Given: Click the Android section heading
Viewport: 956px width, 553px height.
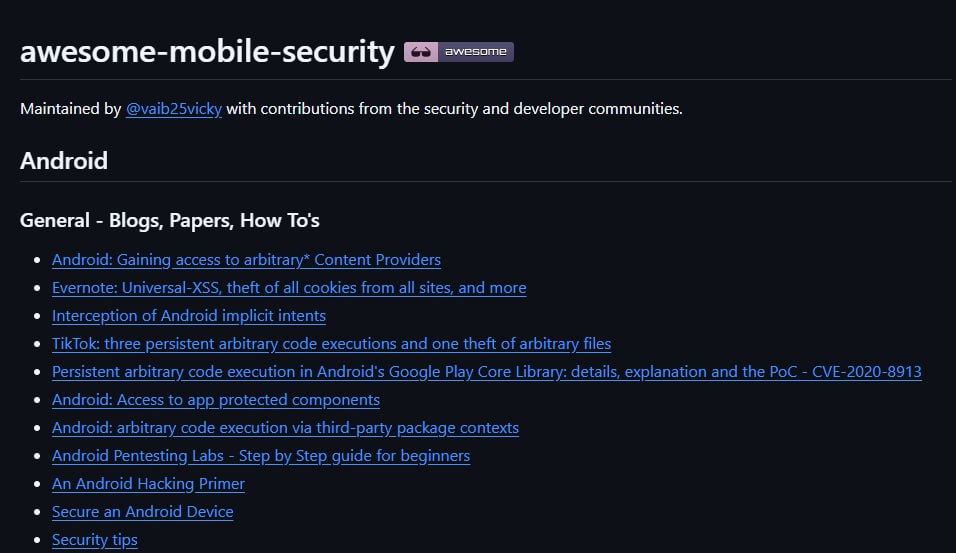Looking at the screenshot, I should [64, 160].
